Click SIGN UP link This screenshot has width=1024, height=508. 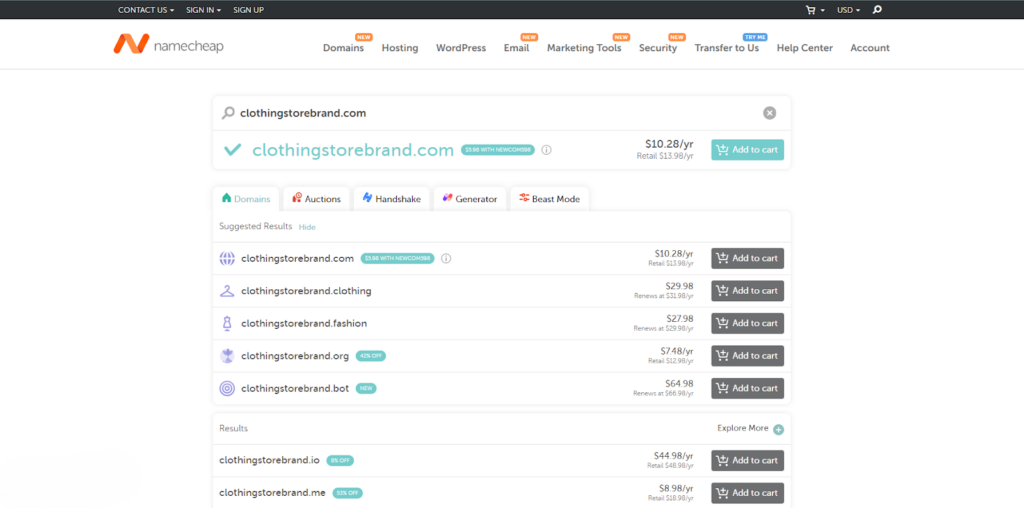click(248, 10)
